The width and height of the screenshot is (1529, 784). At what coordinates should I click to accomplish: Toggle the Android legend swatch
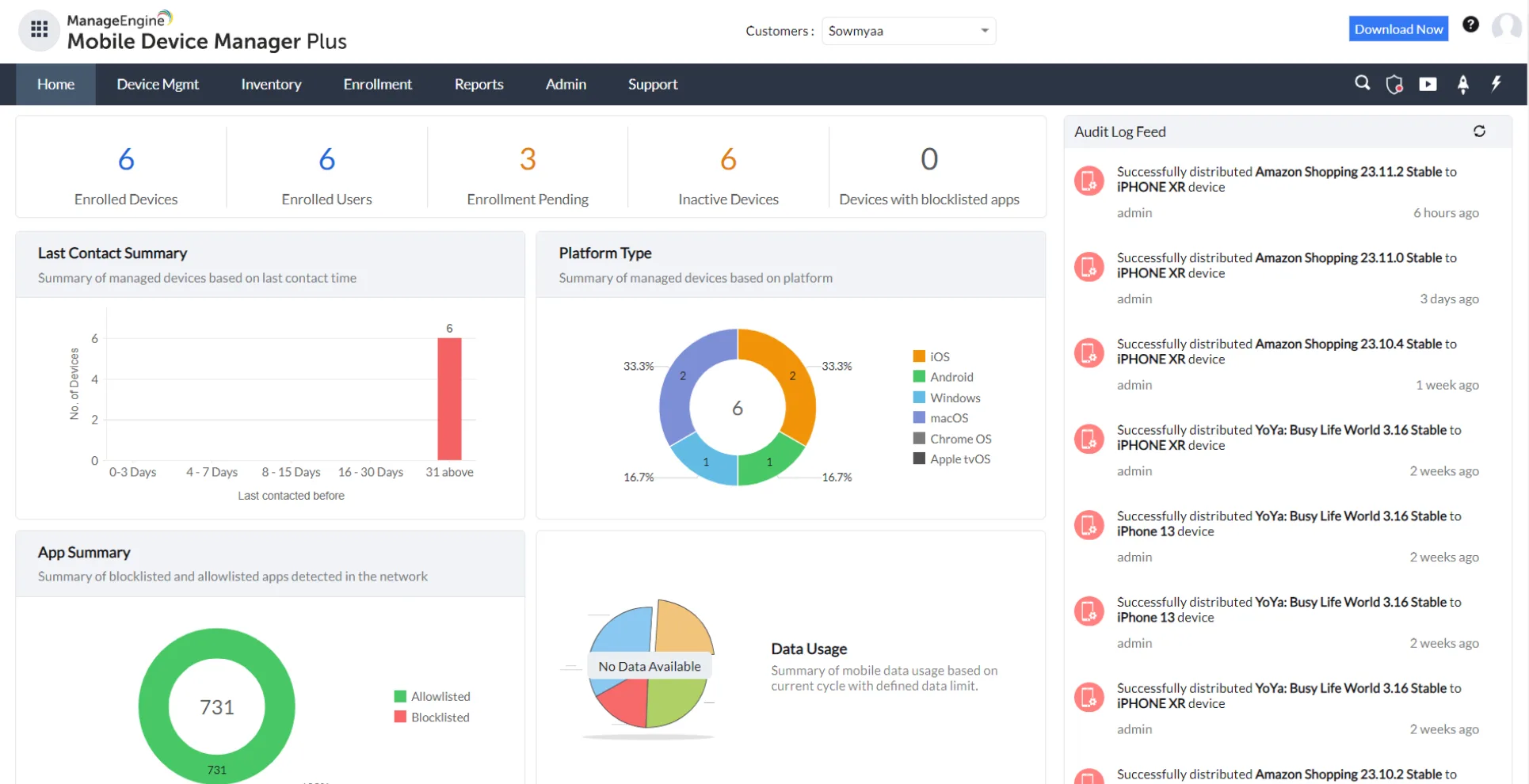[x=919, y=377]
